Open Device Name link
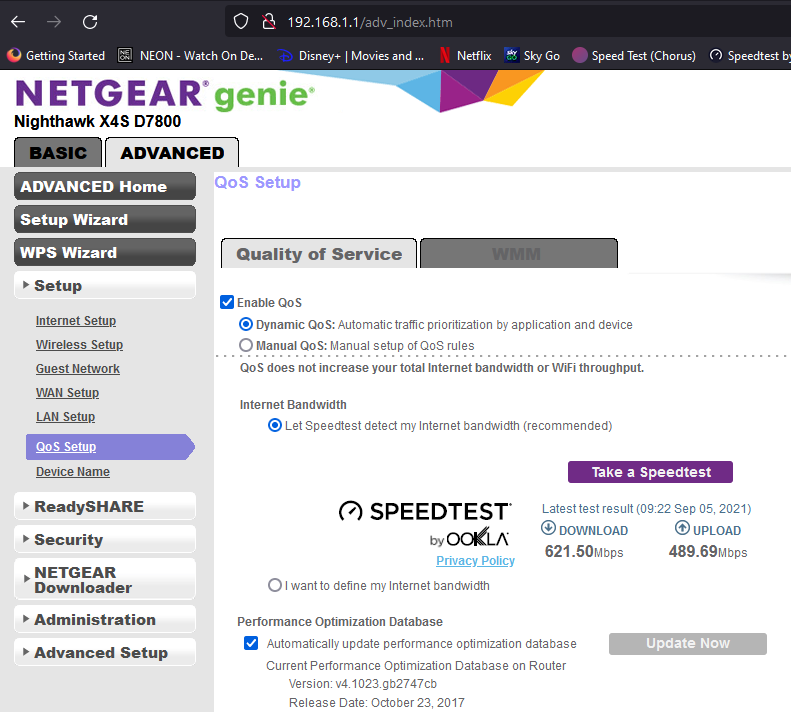The image size is (791, 712). click(73, 472)
